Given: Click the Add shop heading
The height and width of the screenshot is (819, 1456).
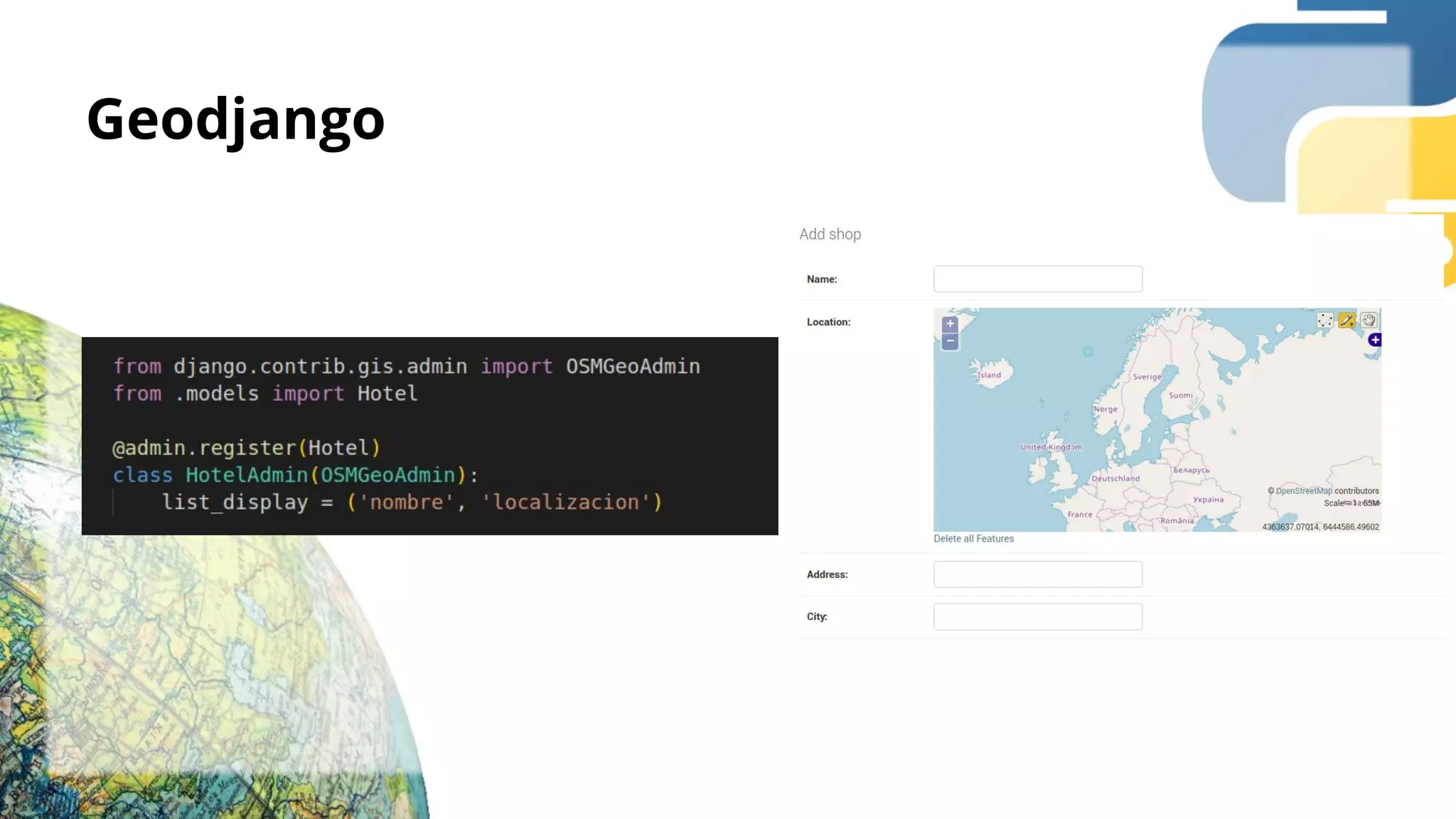Looking at the screenshot, I should coord(830,235).
